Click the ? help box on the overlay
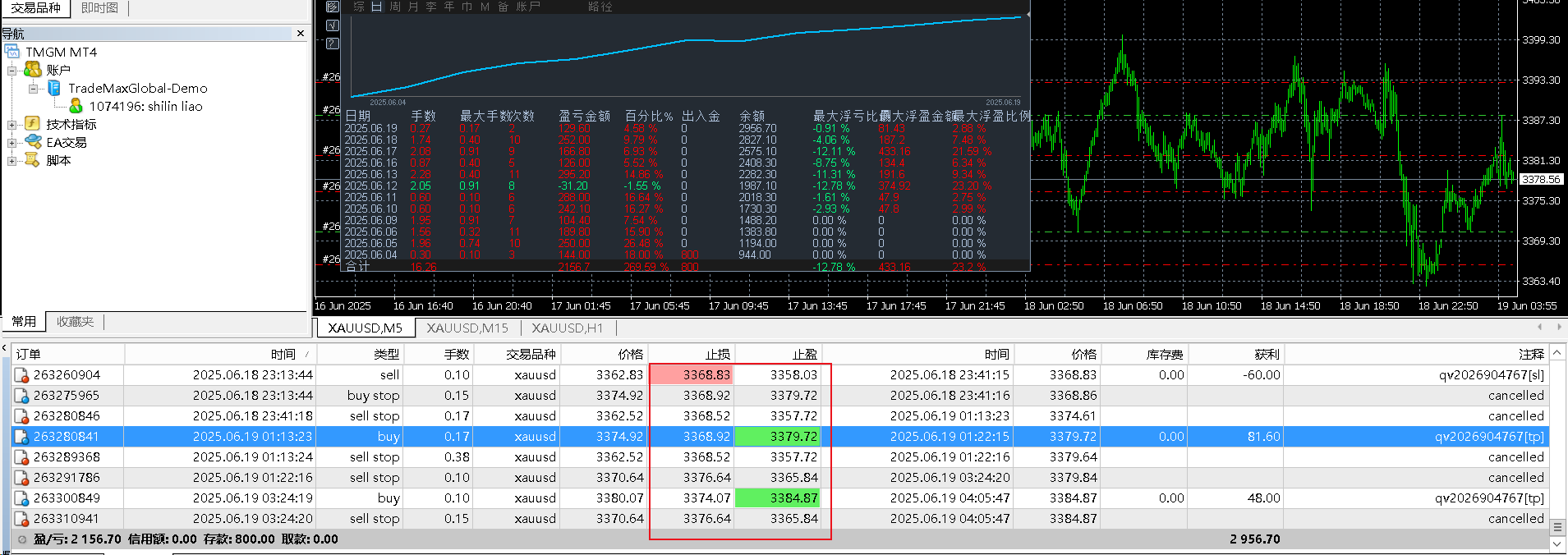 [332, 44]
